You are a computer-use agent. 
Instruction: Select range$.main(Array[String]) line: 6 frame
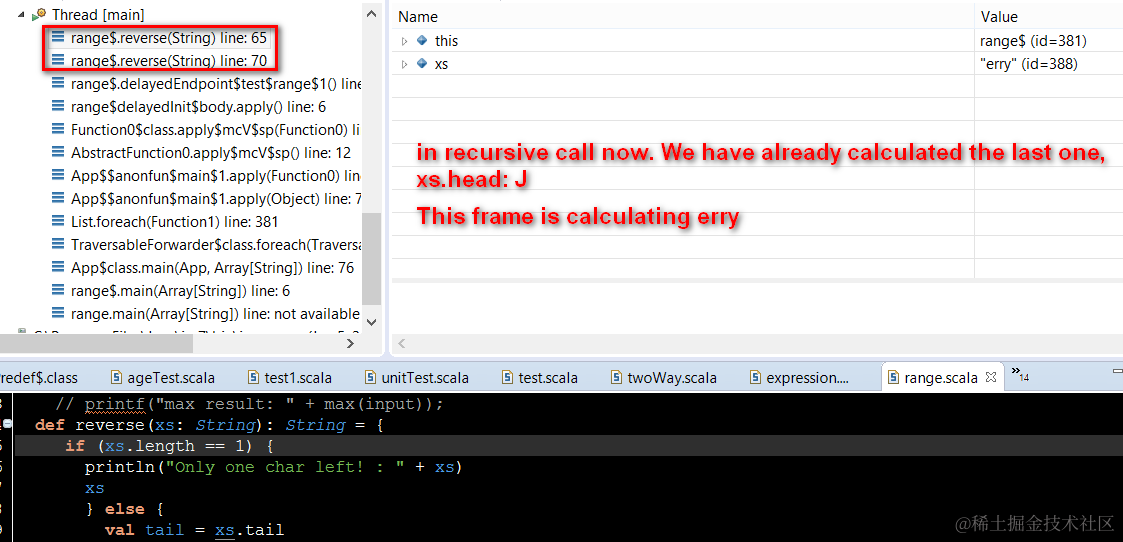[x=180, y=291]
